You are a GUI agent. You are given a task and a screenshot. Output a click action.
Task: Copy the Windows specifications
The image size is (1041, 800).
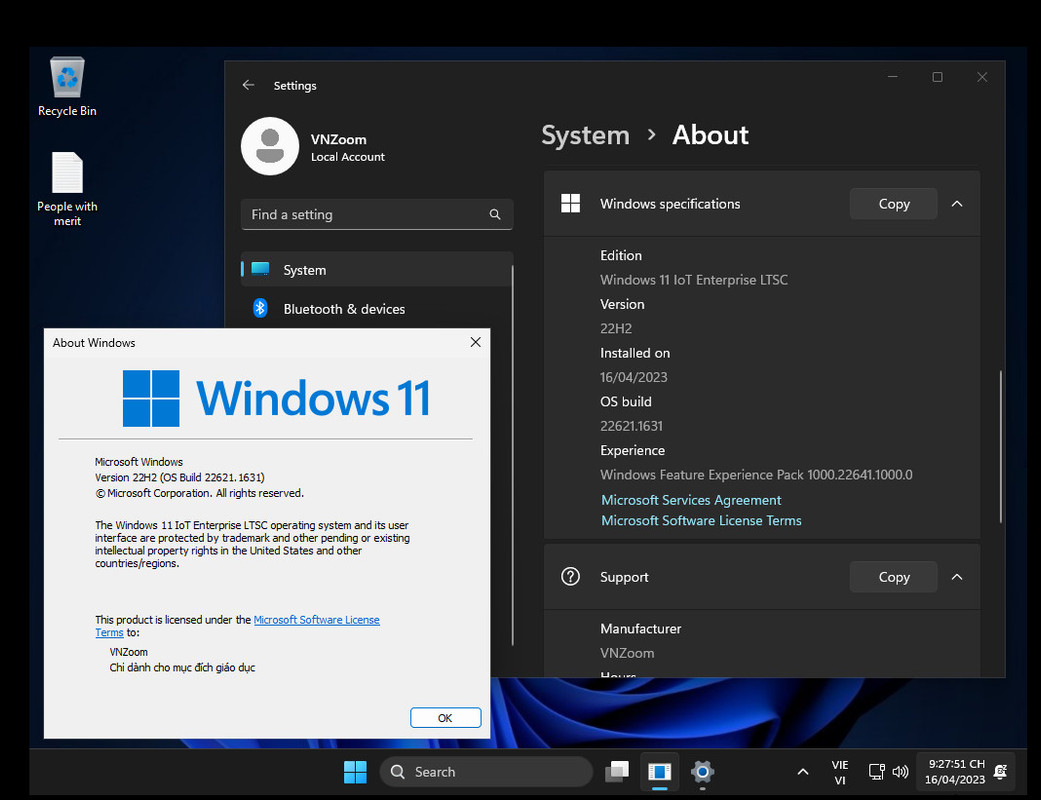pyautogui.click(x=893, y=204)
